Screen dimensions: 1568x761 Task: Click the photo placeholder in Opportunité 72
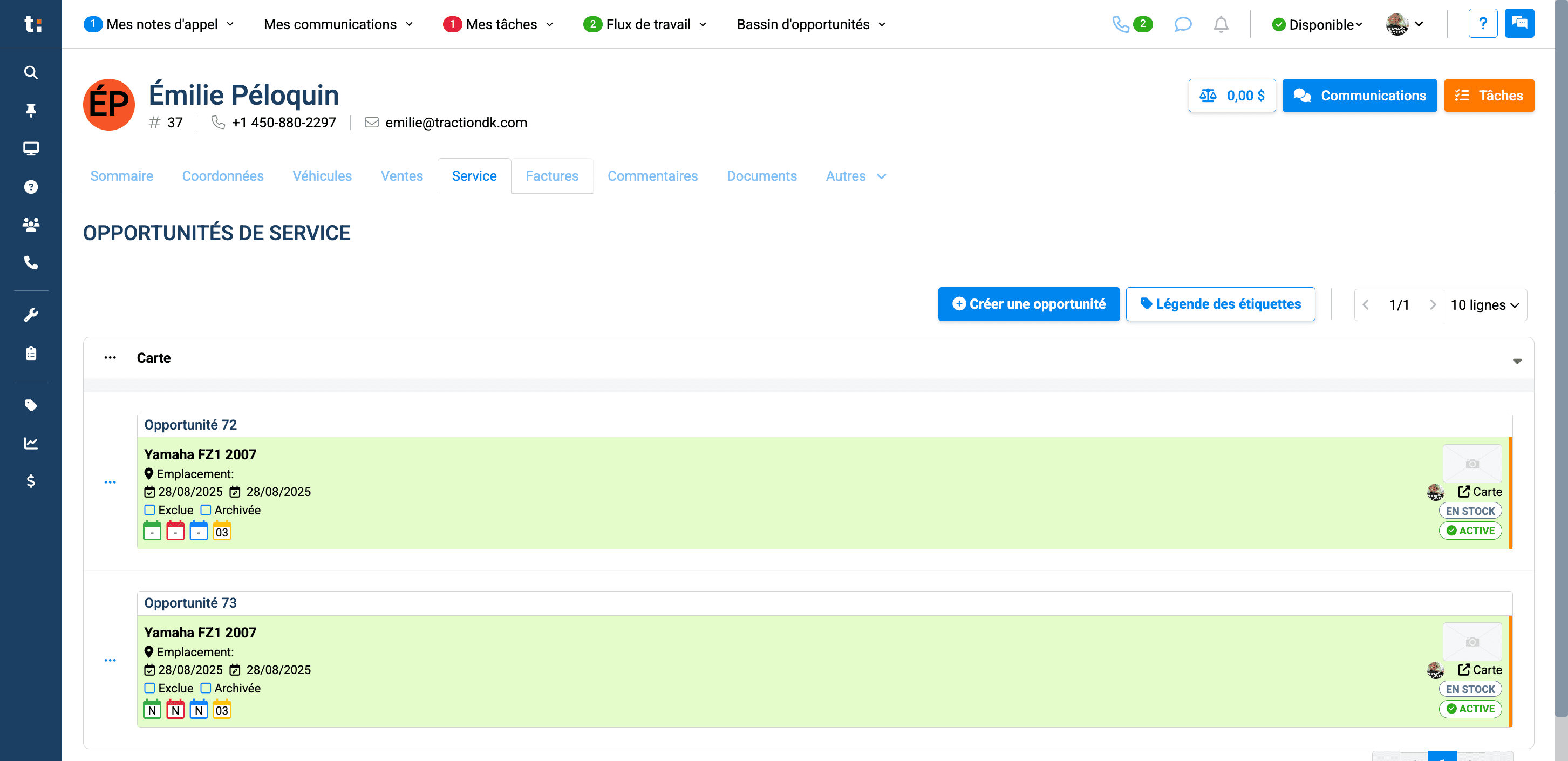(x=1472, y=463)
